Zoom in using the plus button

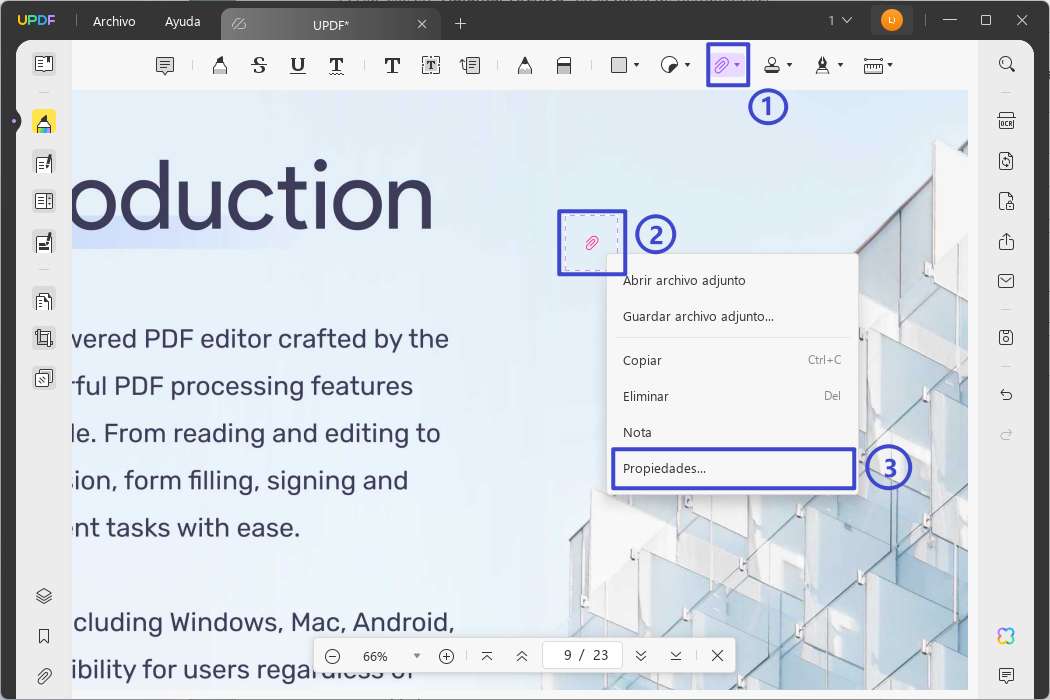(446, 656)
